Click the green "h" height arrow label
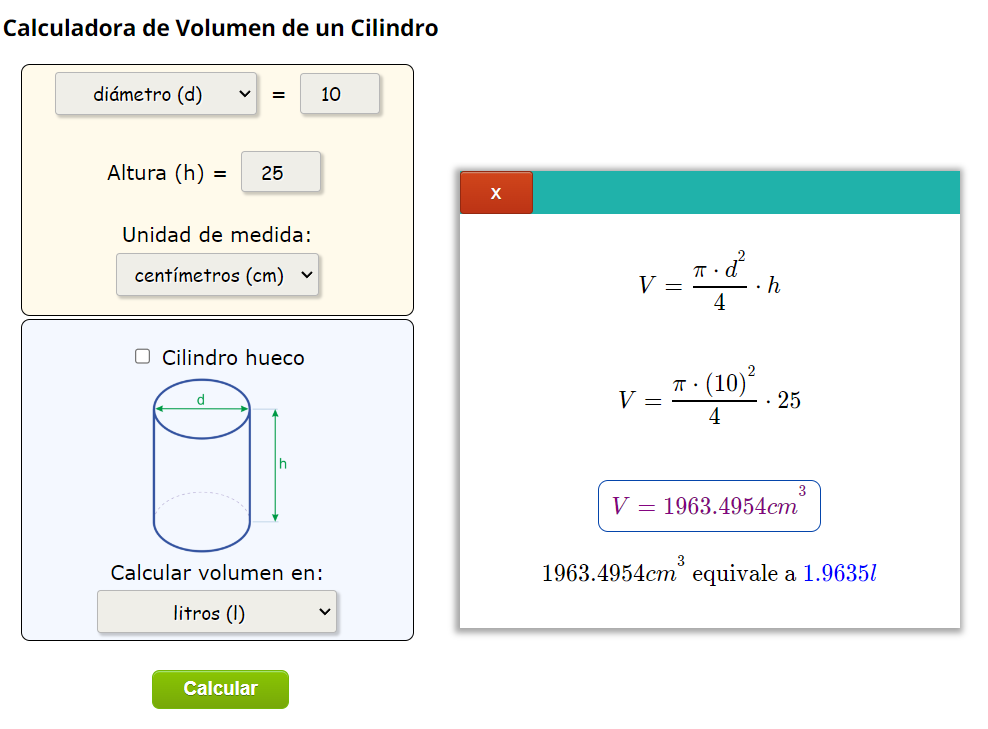The image size is (988, 729). [282, 464]
